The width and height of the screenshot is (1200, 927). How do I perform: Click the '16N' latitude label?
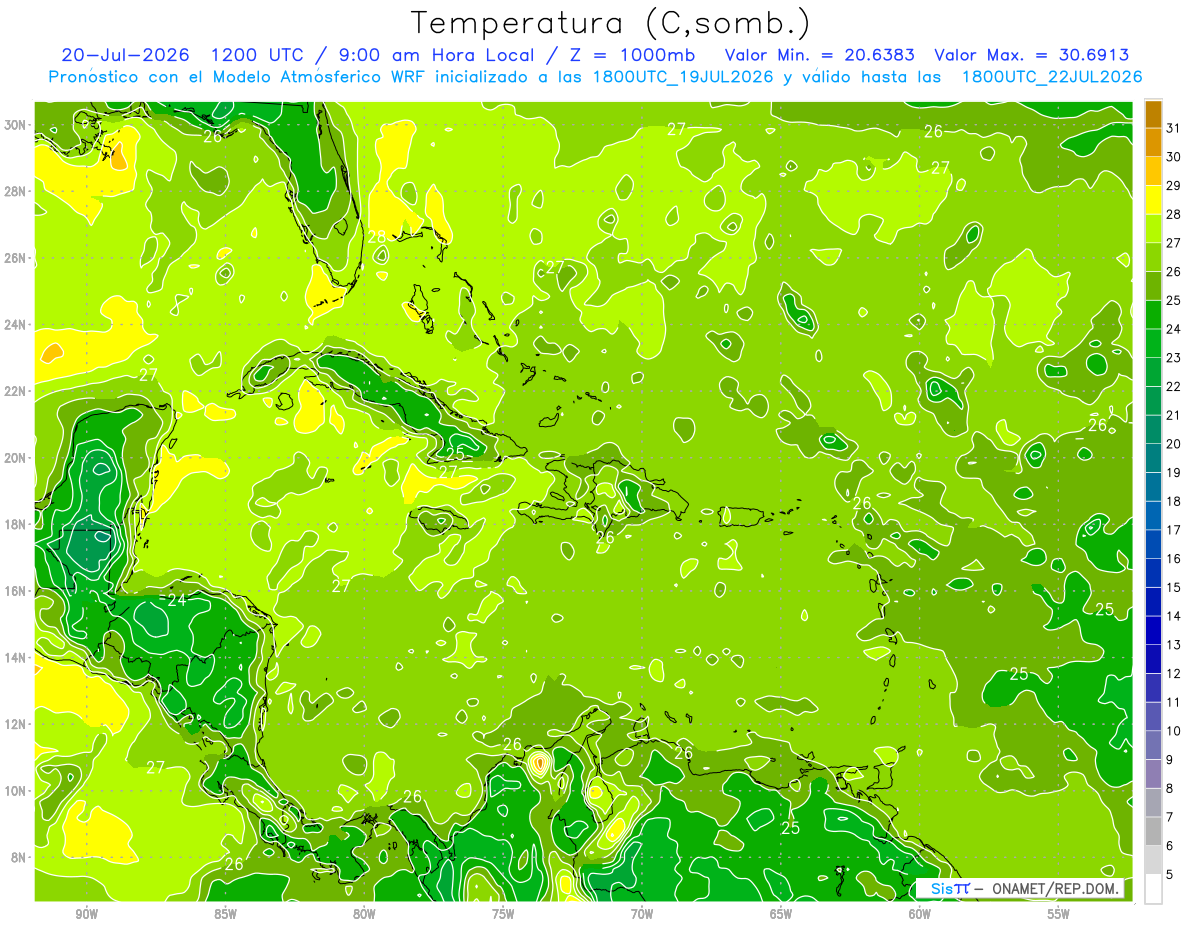16,591
